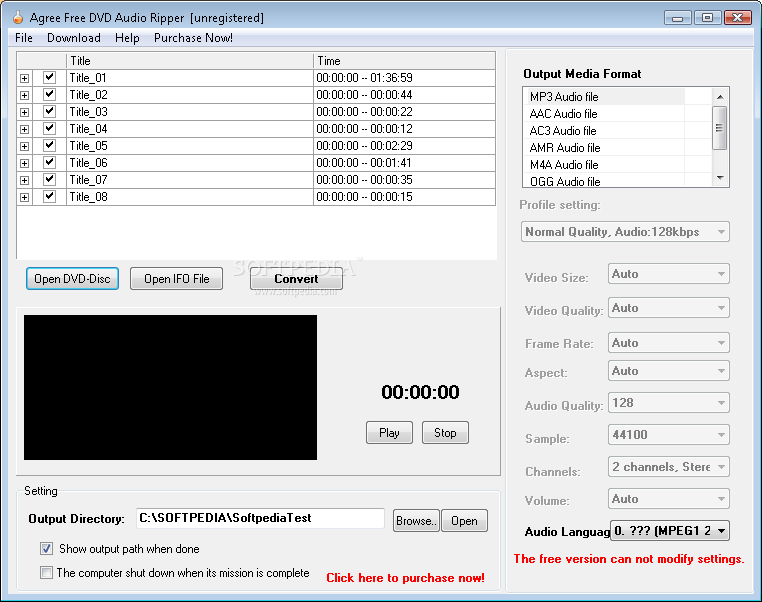Select AC3 Audio file format

(563, 131)
